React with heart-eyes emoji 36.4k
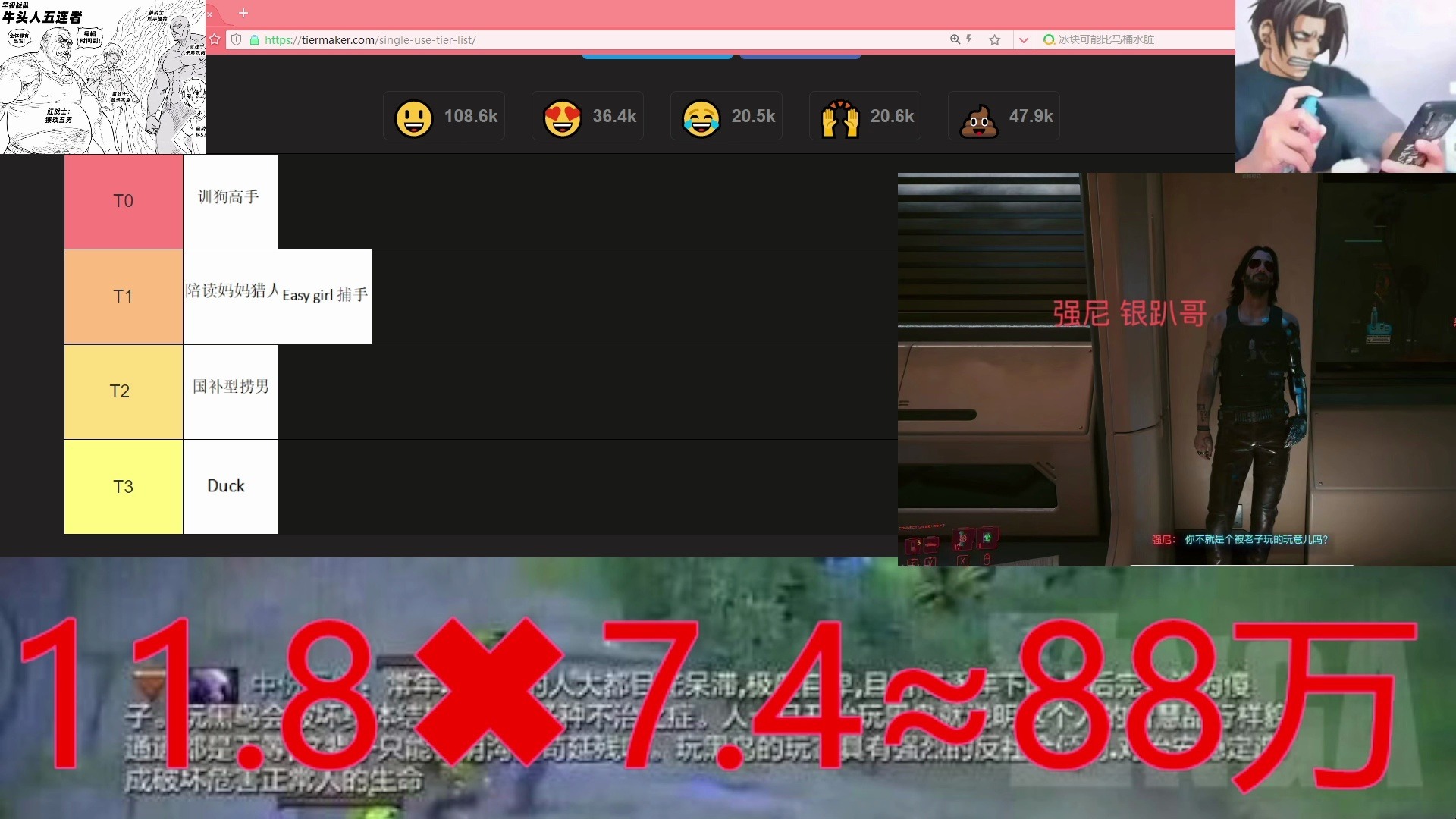The image size is (1456, 819). tap(588, 116)
